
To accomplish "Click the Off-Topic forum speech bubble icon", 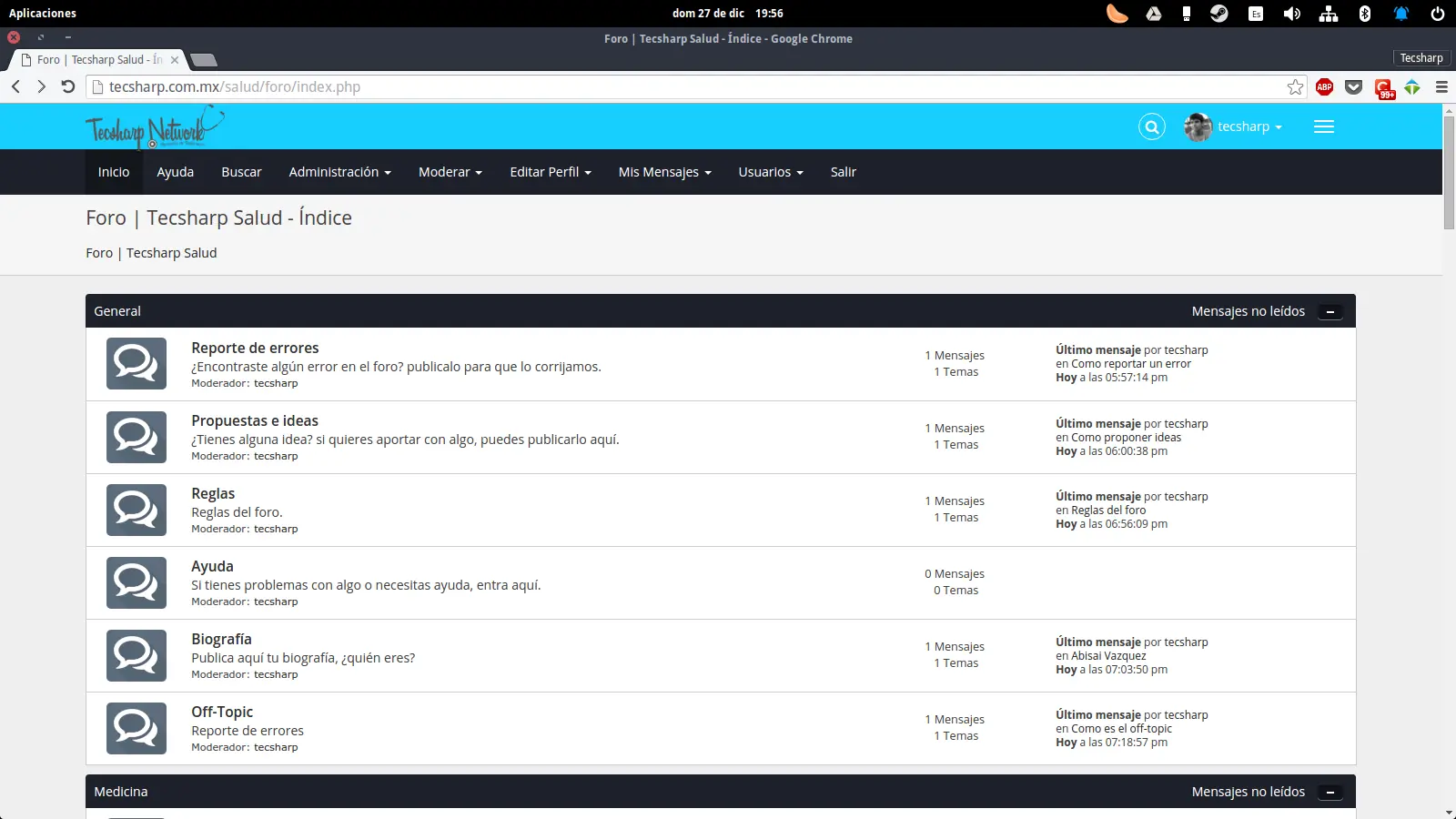I will point(136,728).
